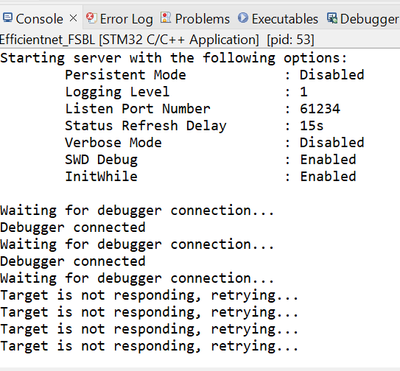Close the Console tab with its X
The width and height of the screenshot is (400, 371).
[x=73, y=18]
